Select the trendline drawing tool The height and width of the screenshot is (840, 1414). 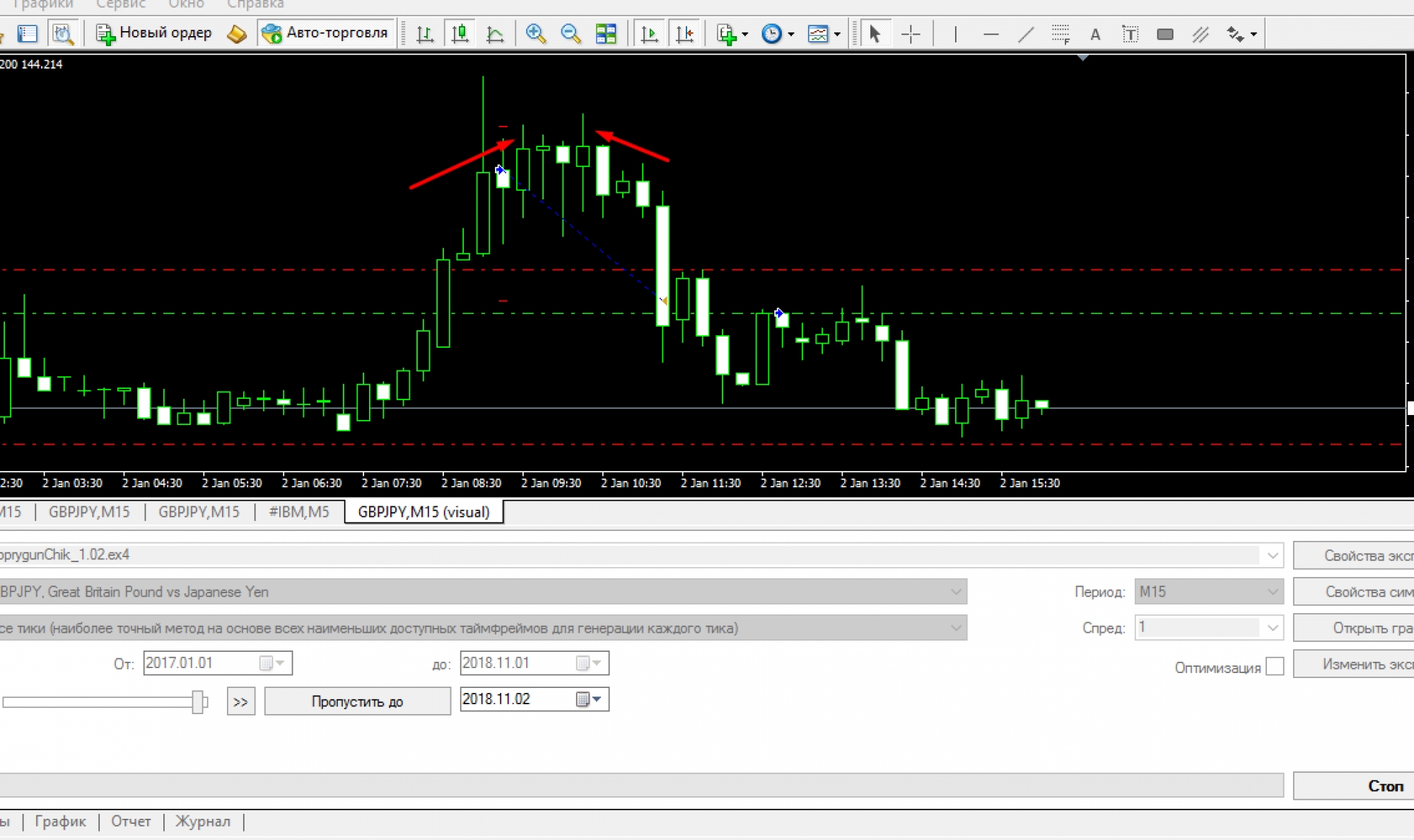click(x=1025, y=33)
